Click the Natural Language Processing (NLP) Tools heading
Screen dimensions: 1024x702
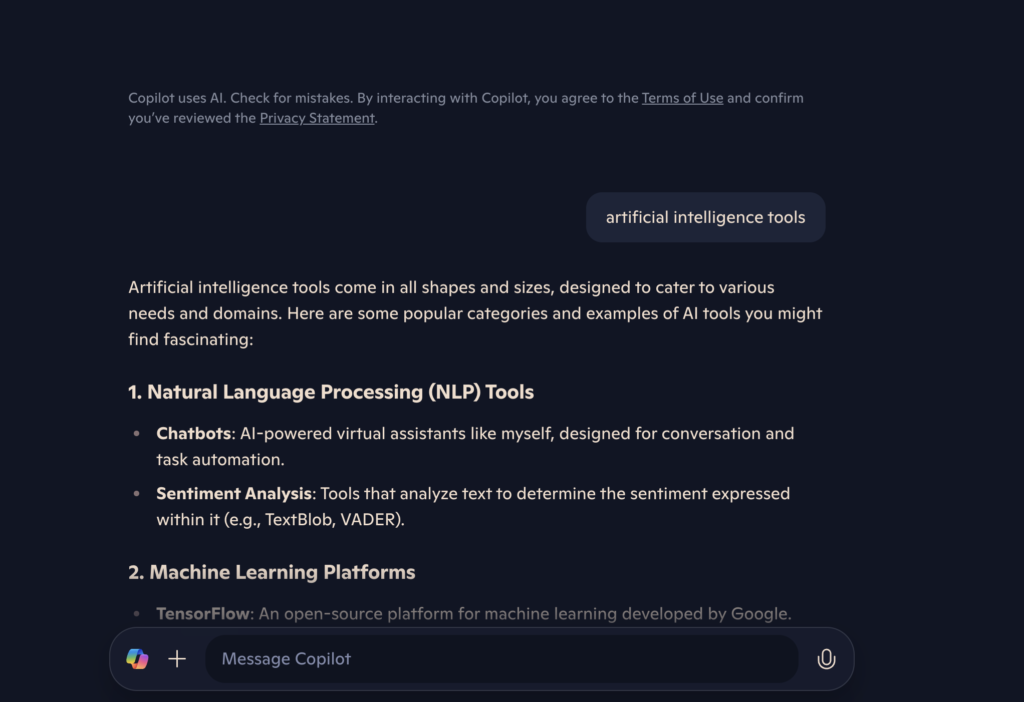tap(331, 392)
